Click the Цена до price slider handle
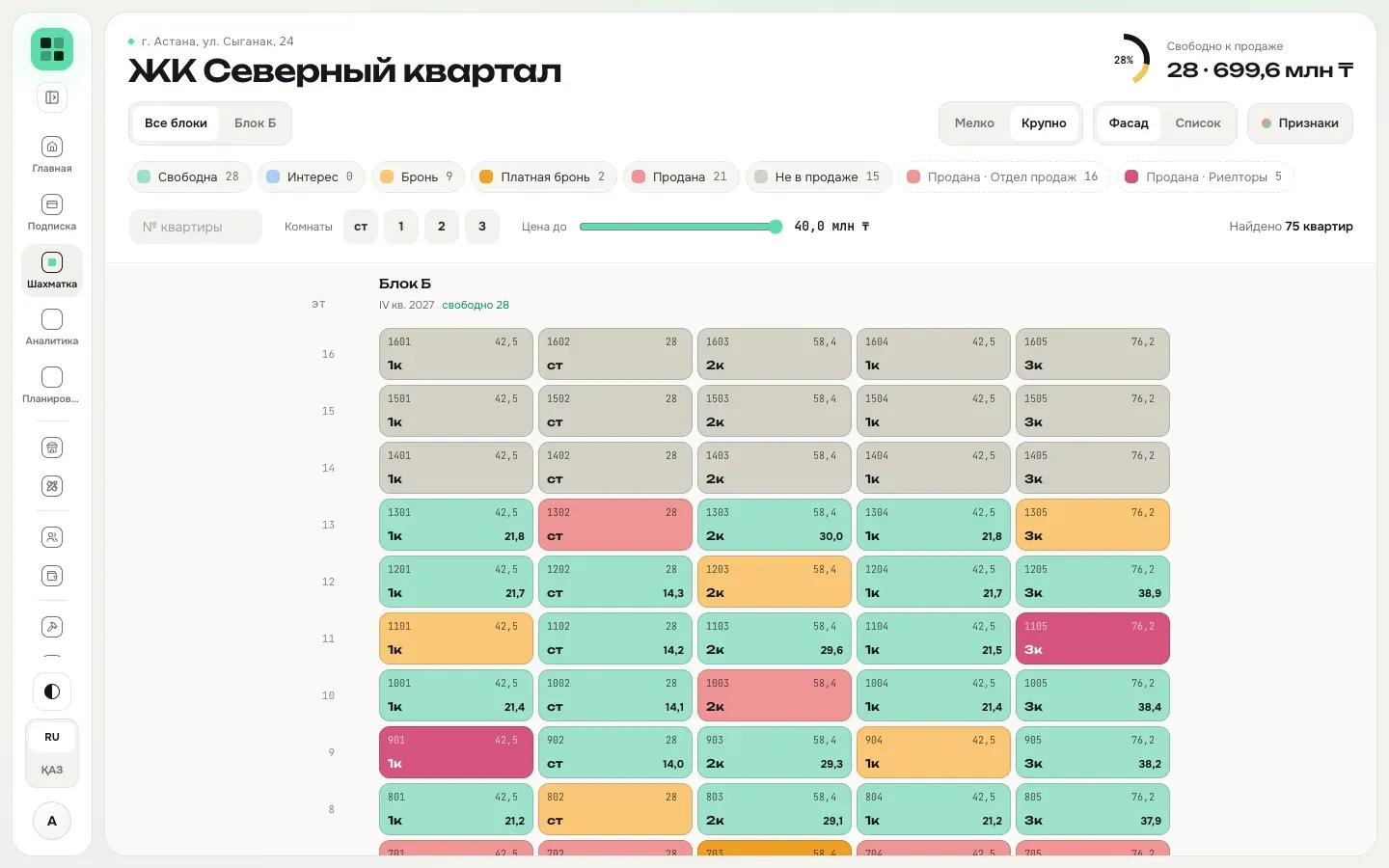 click(x=776, y=227)
